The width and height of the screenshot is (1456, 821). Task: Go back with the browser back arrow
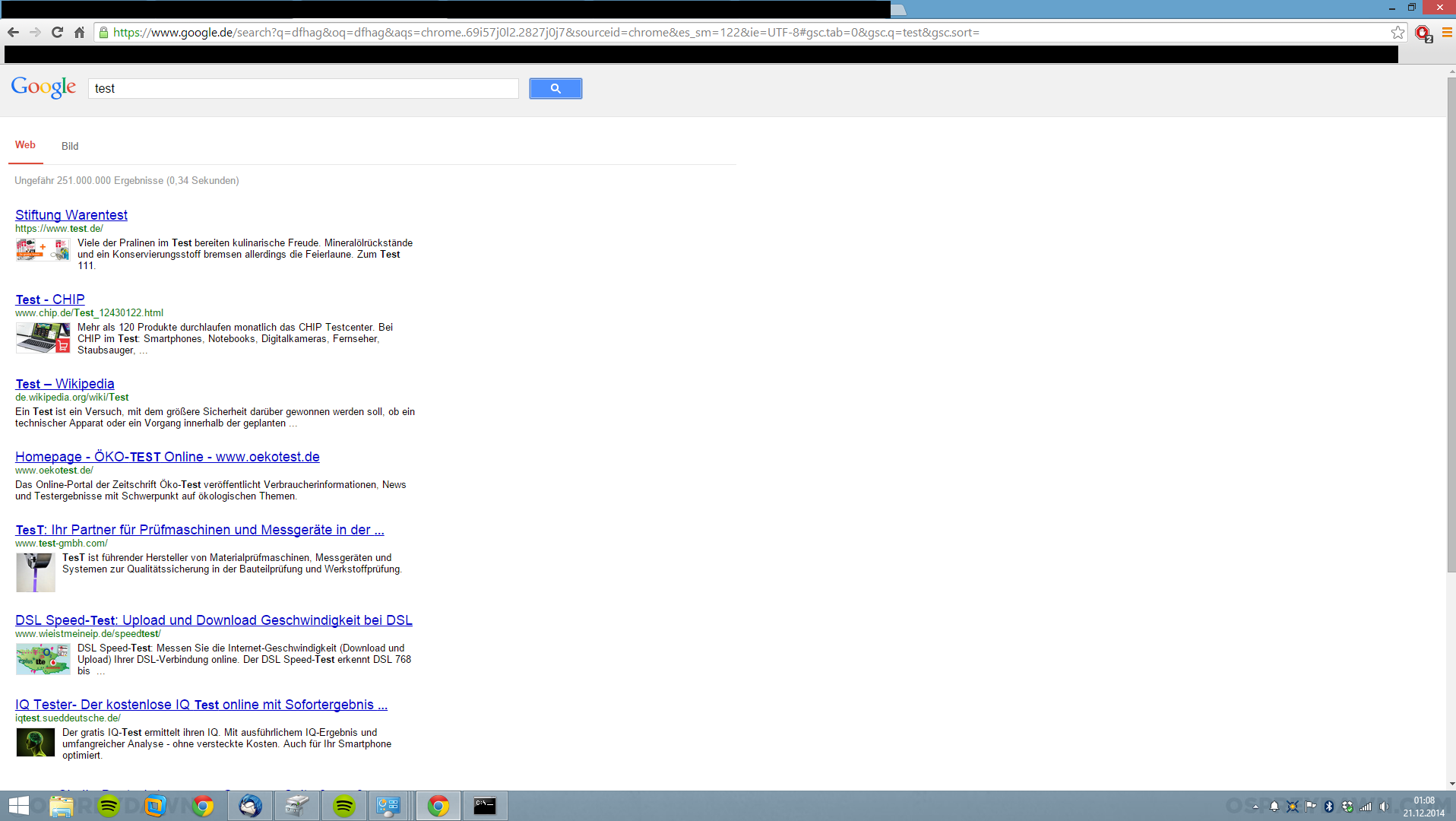click(13, 32)
